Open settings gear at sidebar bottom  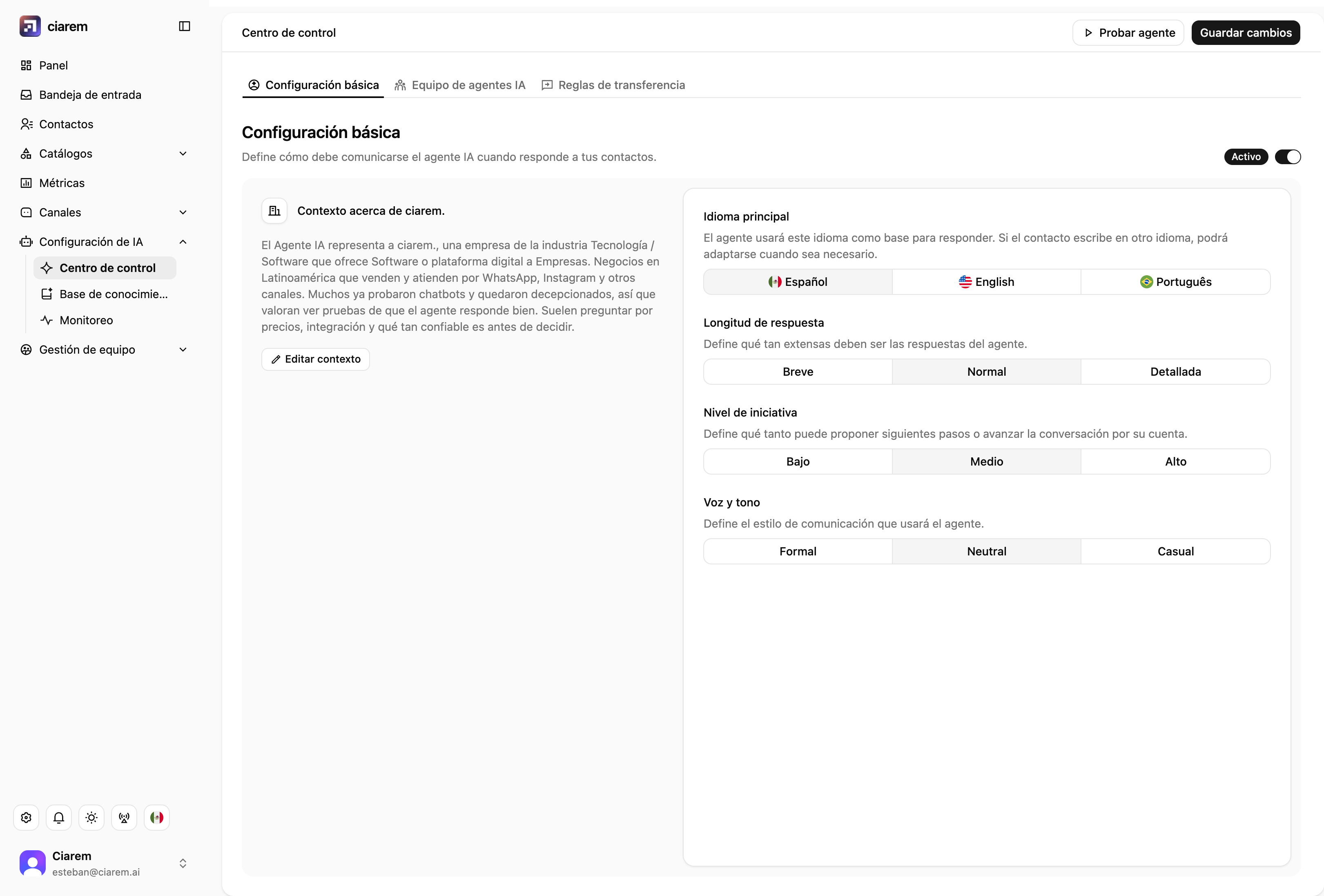[x=26, y=818]
